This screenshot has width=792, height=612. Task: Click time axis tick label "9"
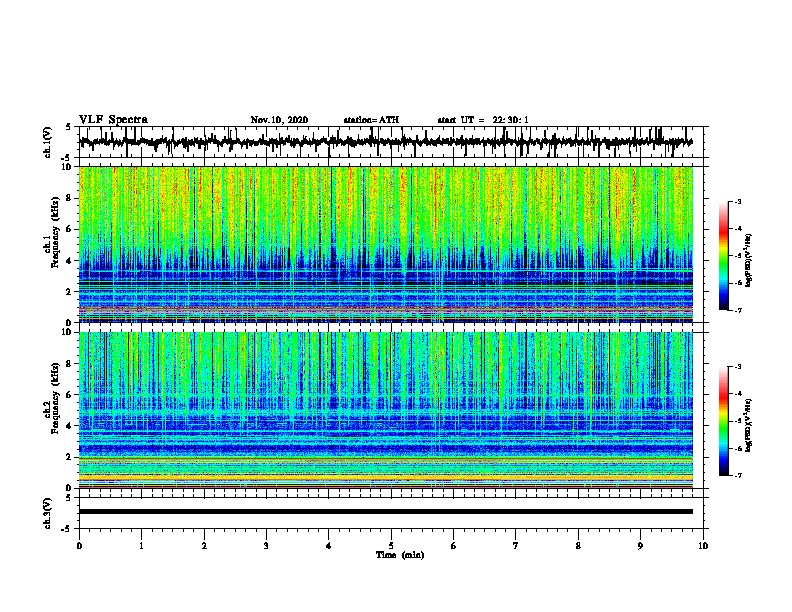640,546
